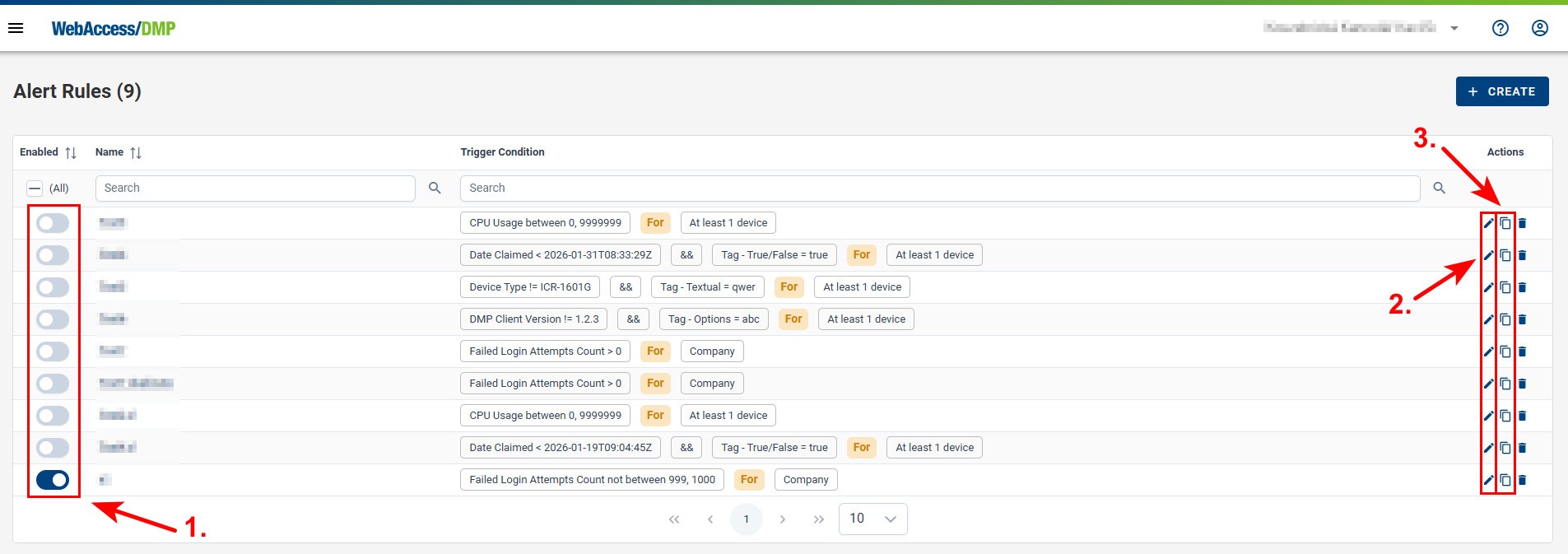Duplicate the Device Type ICR-1601G rule

point(1505,287)
